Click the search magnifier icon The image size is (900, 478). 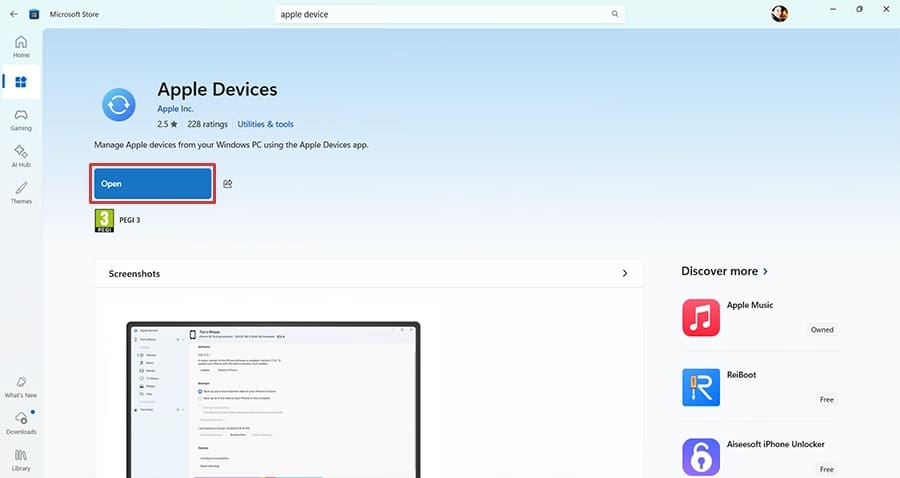(x=615, y=14)
